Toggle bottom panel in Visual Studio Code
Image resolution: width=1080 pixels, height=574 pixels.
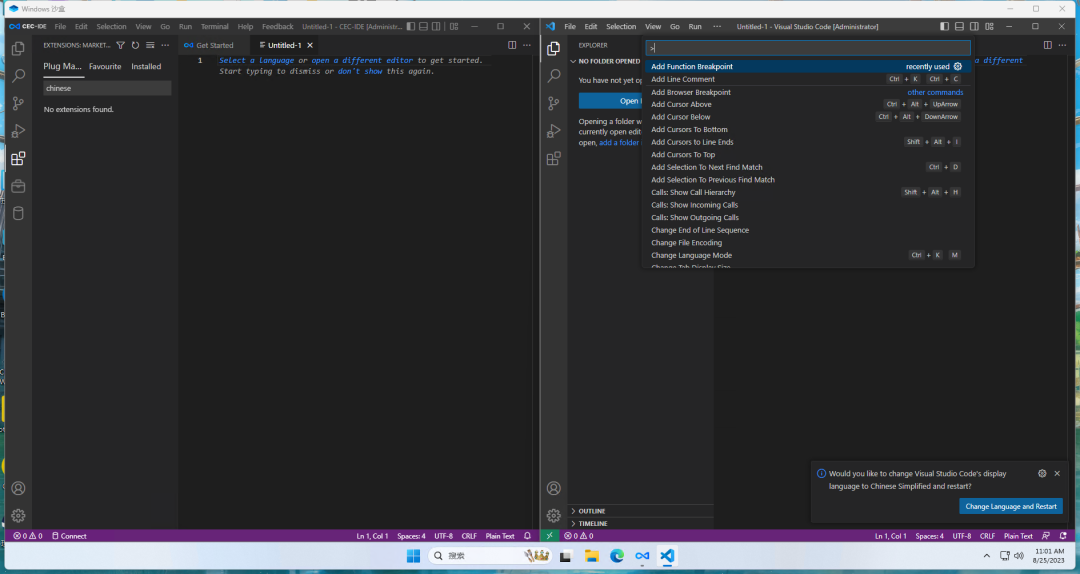959,26
